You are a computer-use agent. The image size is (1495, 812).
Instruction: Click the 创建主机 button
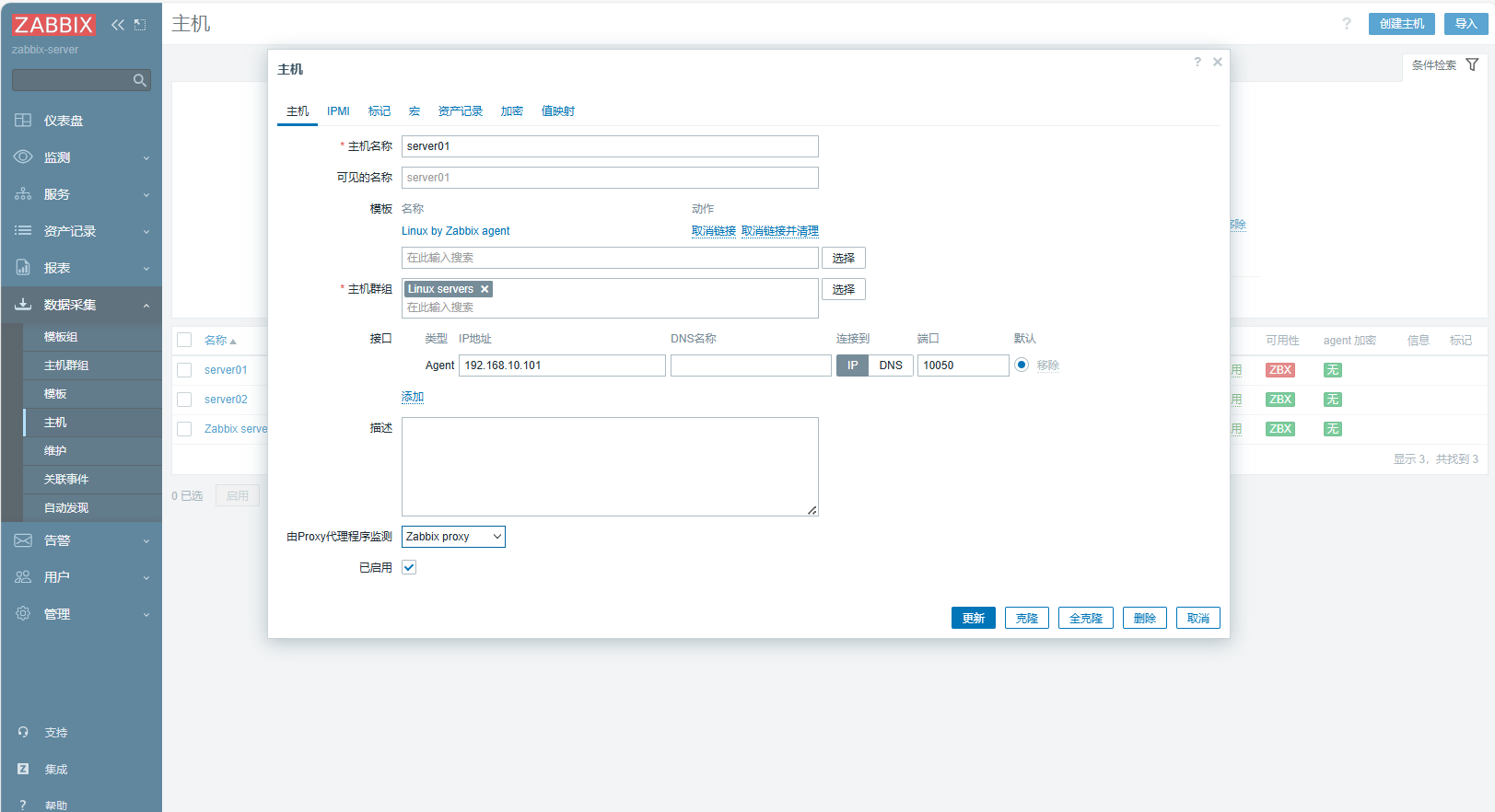pyautogui.click(x=1402, y=24)
